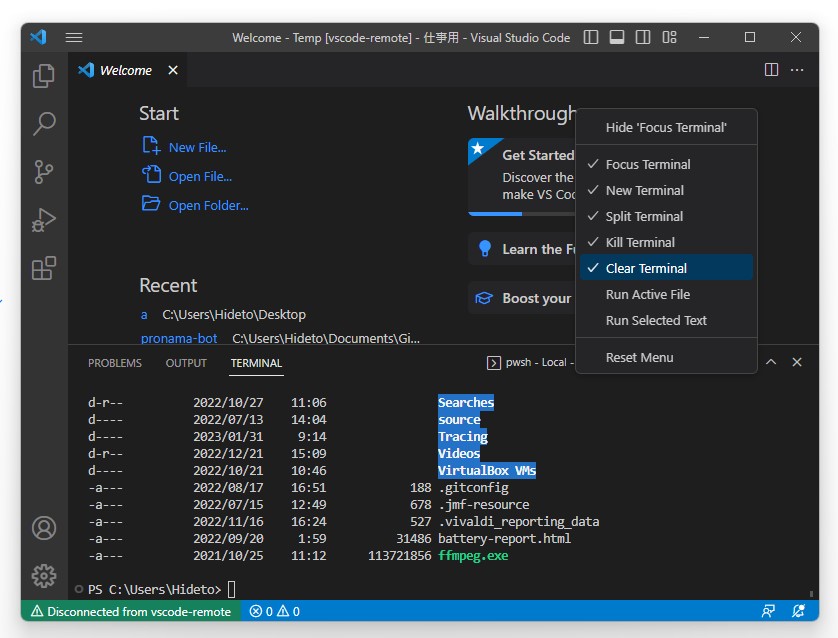Open recent folder pronama-bot
Image resolution: width=838 pixels, height=638 pixels.
(x=179, y=339)
